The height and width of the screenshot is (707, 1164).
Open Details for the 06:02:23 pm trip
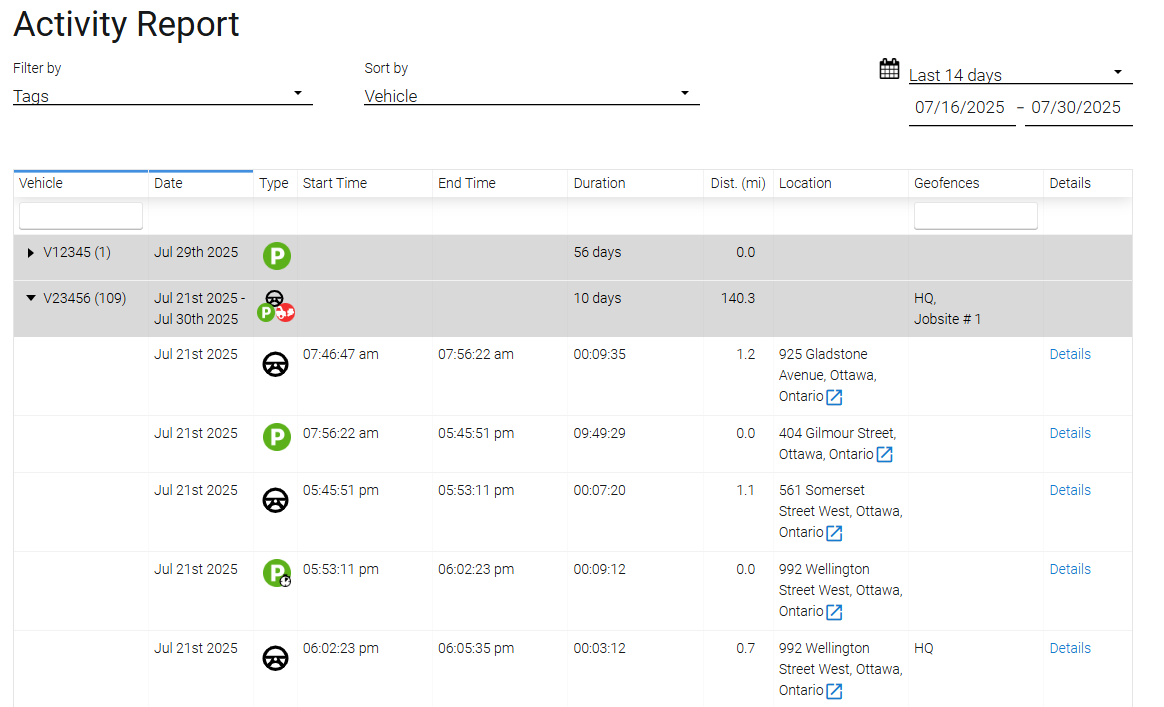(1069, 648)
